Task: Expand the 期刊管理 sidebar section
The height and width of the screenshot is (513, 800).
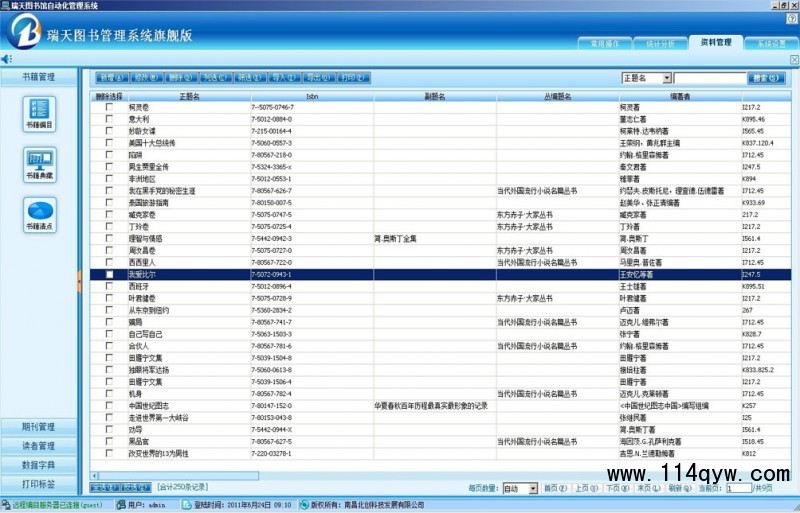Action: tap(39, 427)
